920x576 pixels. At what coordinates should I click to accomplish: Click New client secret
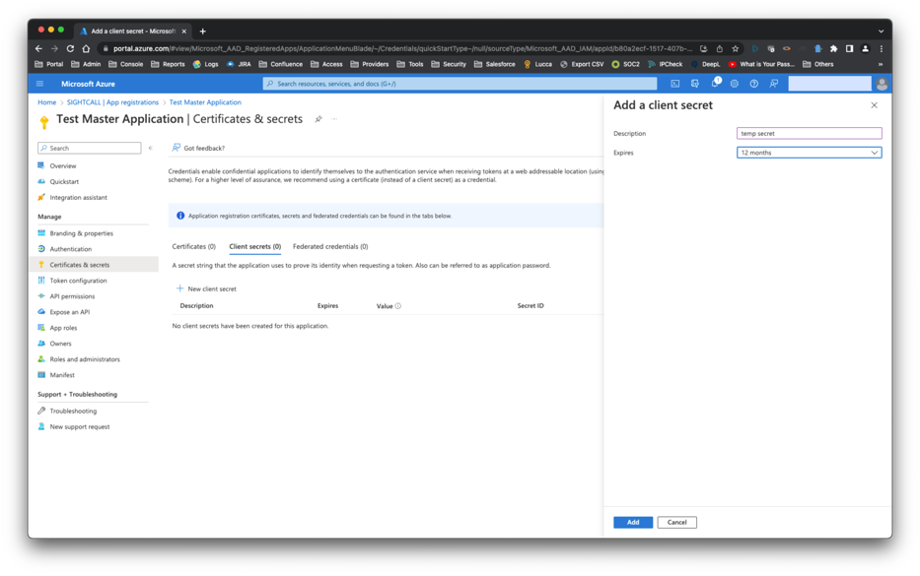207,289
